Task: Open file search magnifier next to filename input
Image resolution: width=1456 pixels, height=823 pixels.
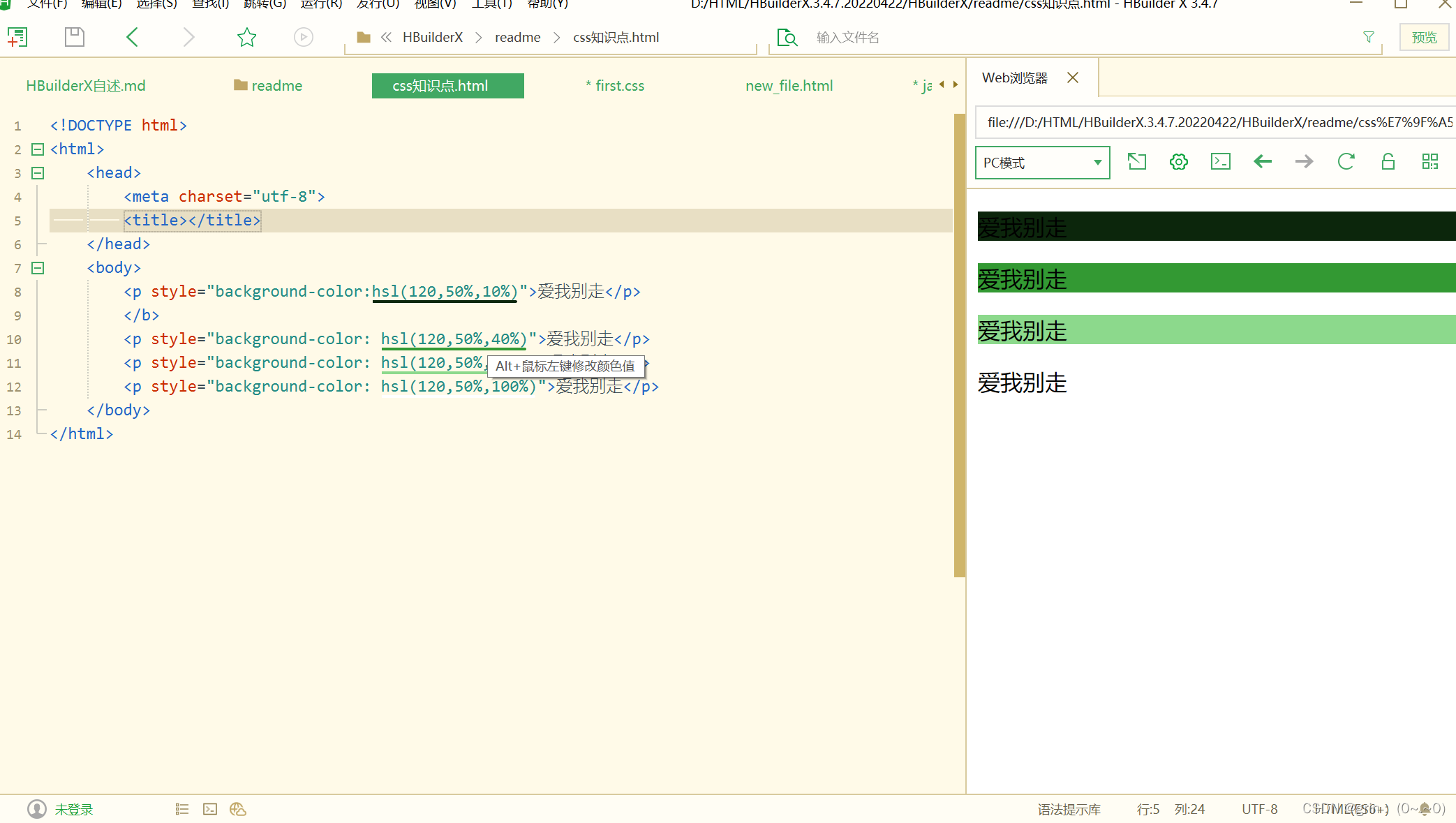Action: pyautogui.click(x=787, y=37)
